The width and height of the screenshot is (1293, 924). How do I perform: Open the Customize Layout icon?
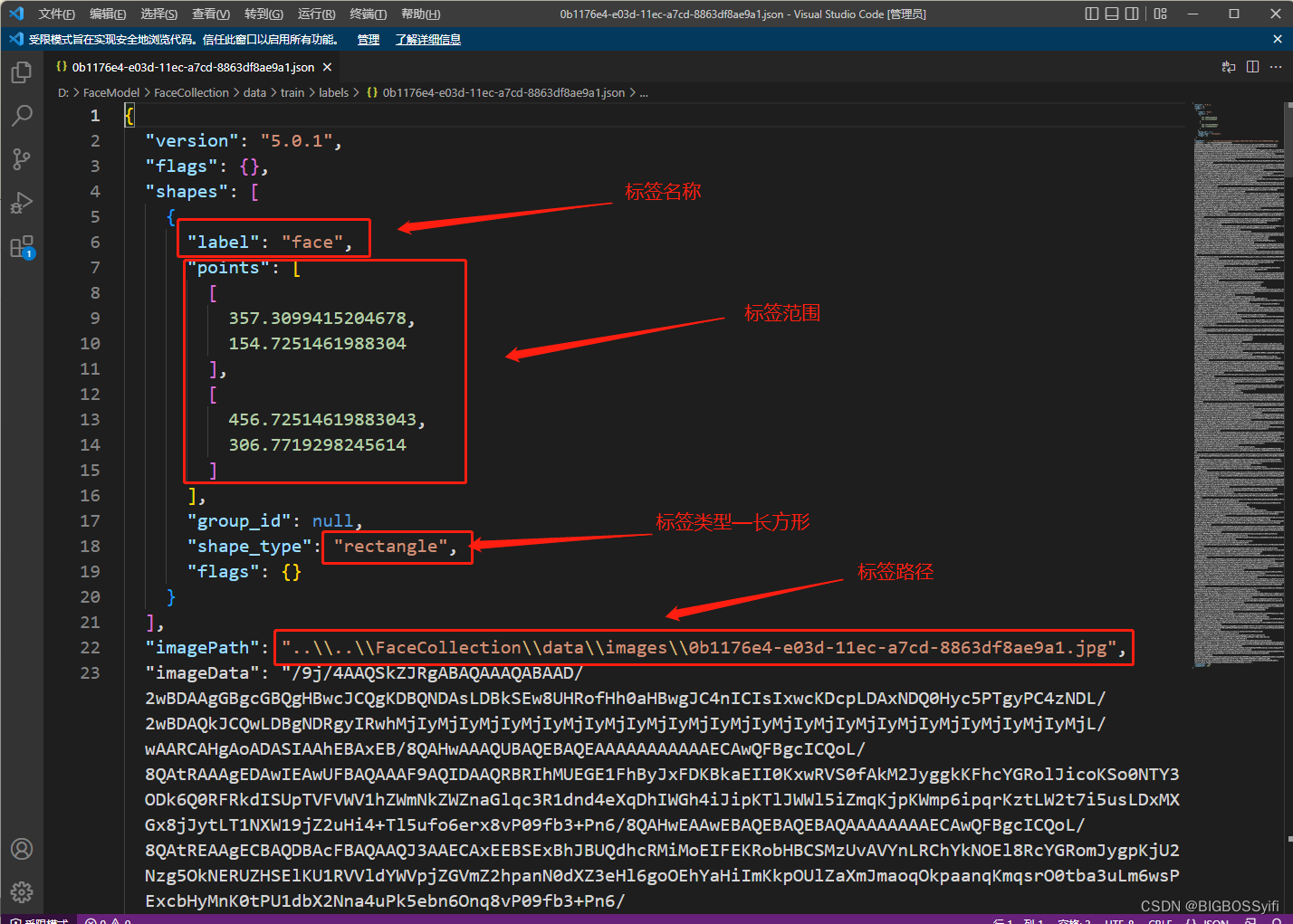pos(1161,14)
